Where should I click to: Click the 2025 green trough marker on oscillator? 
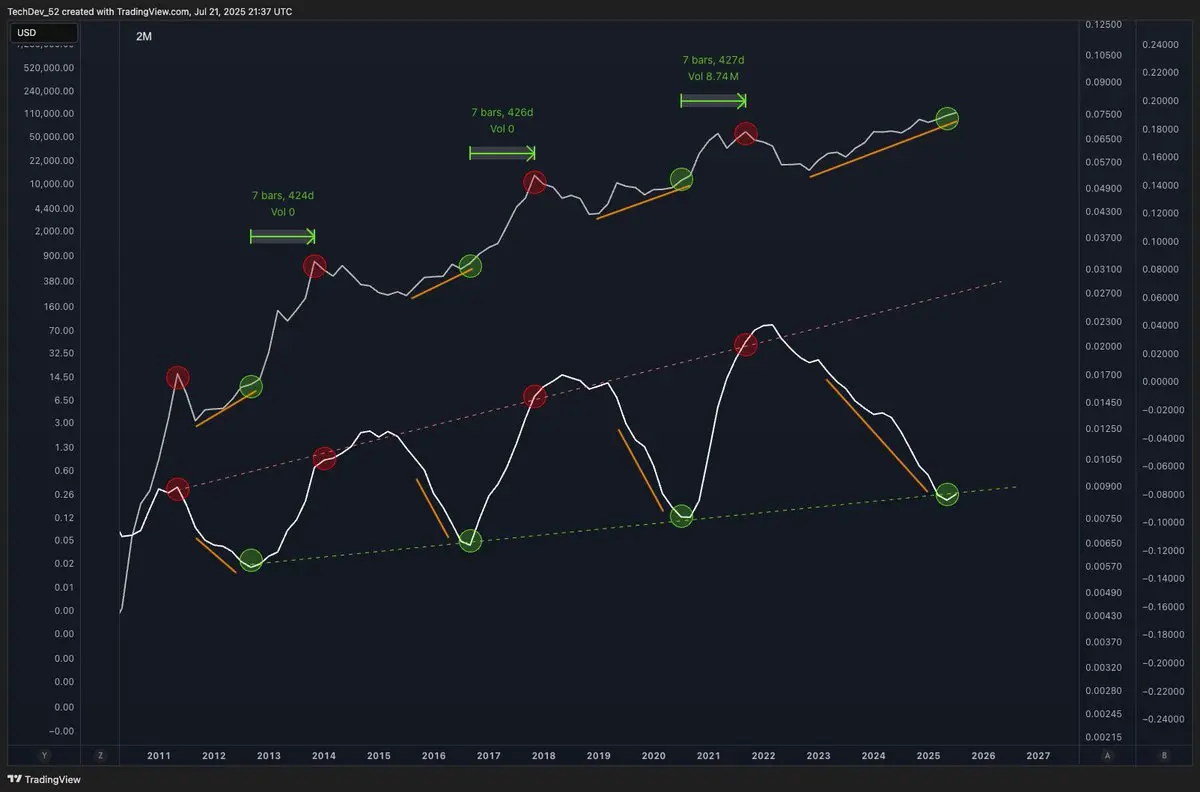click(x=947, y=494)
